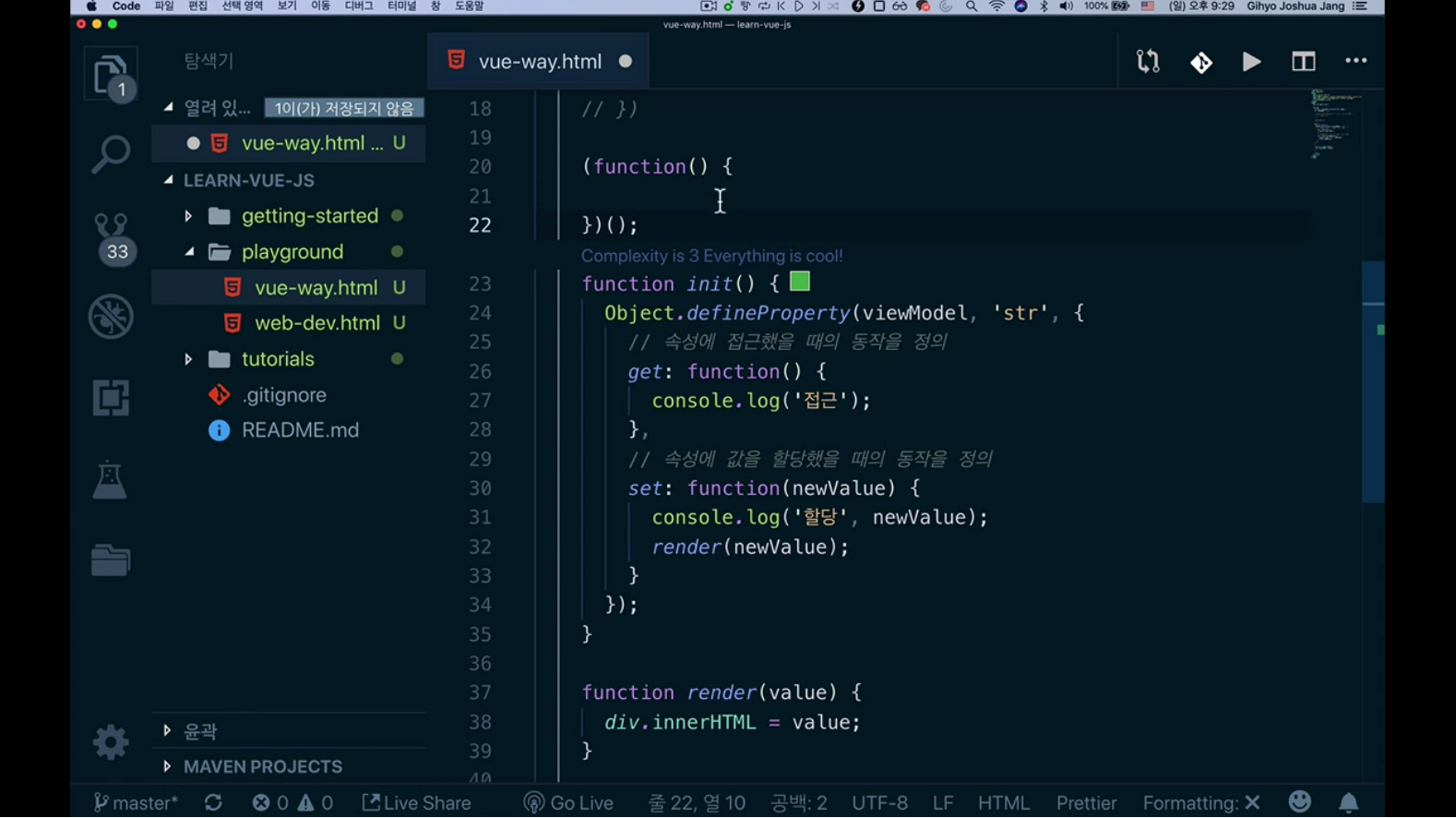Open the Extensions view icon
This screenshot has width=1456, height=818.
pyautogui.click(x=110, y=398)
